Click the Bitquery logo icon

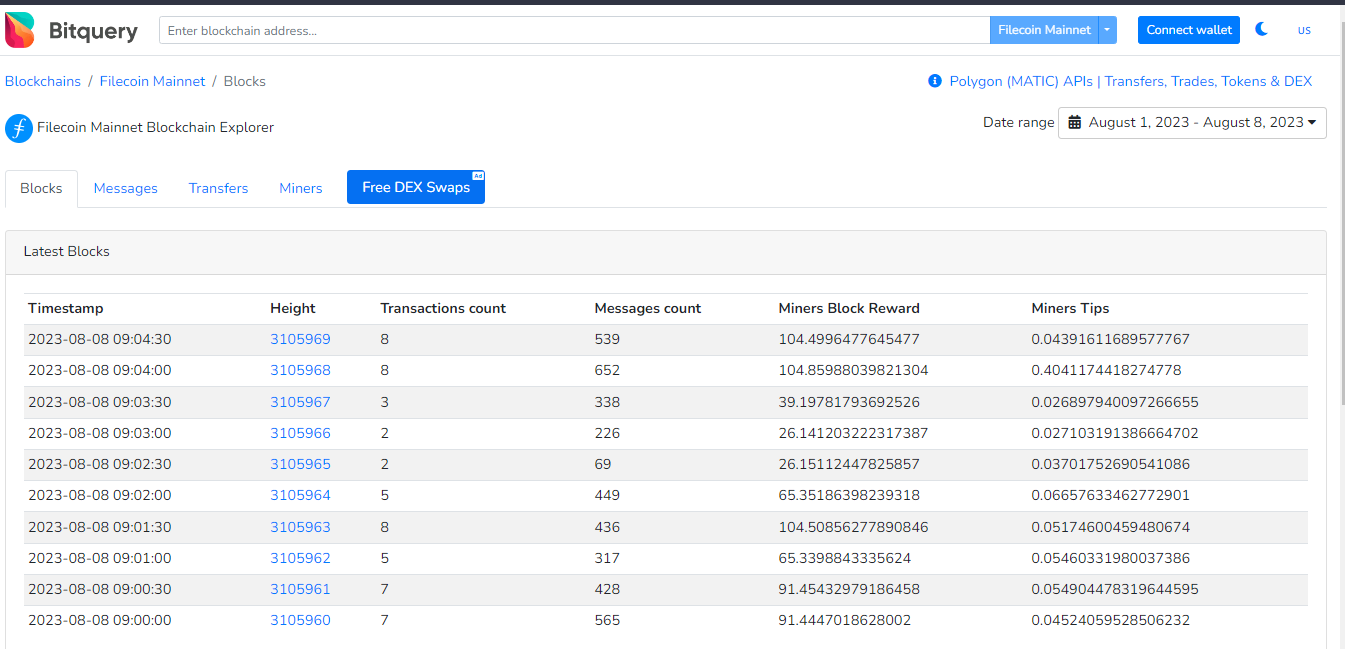pos(19,30)
